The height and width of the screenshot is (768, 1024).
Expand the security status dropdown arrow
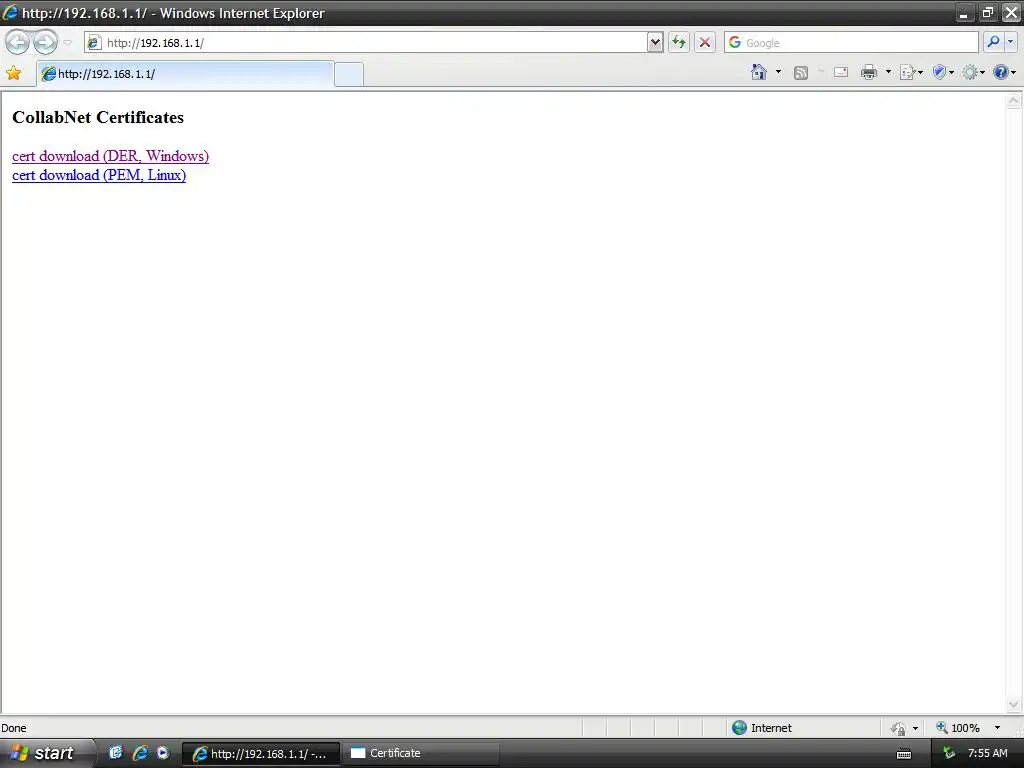[x=915, y=728]
